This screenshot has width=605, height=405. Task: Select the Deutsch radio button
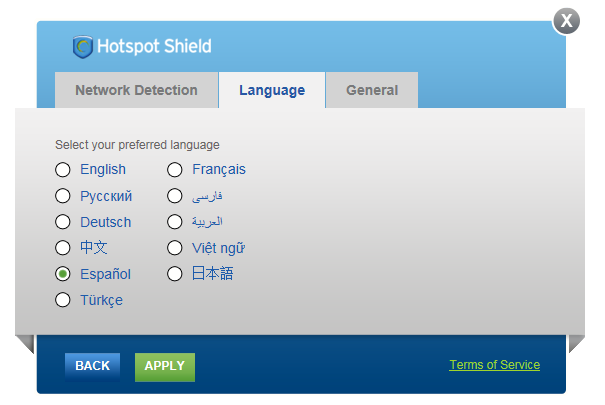coord(63,222)
